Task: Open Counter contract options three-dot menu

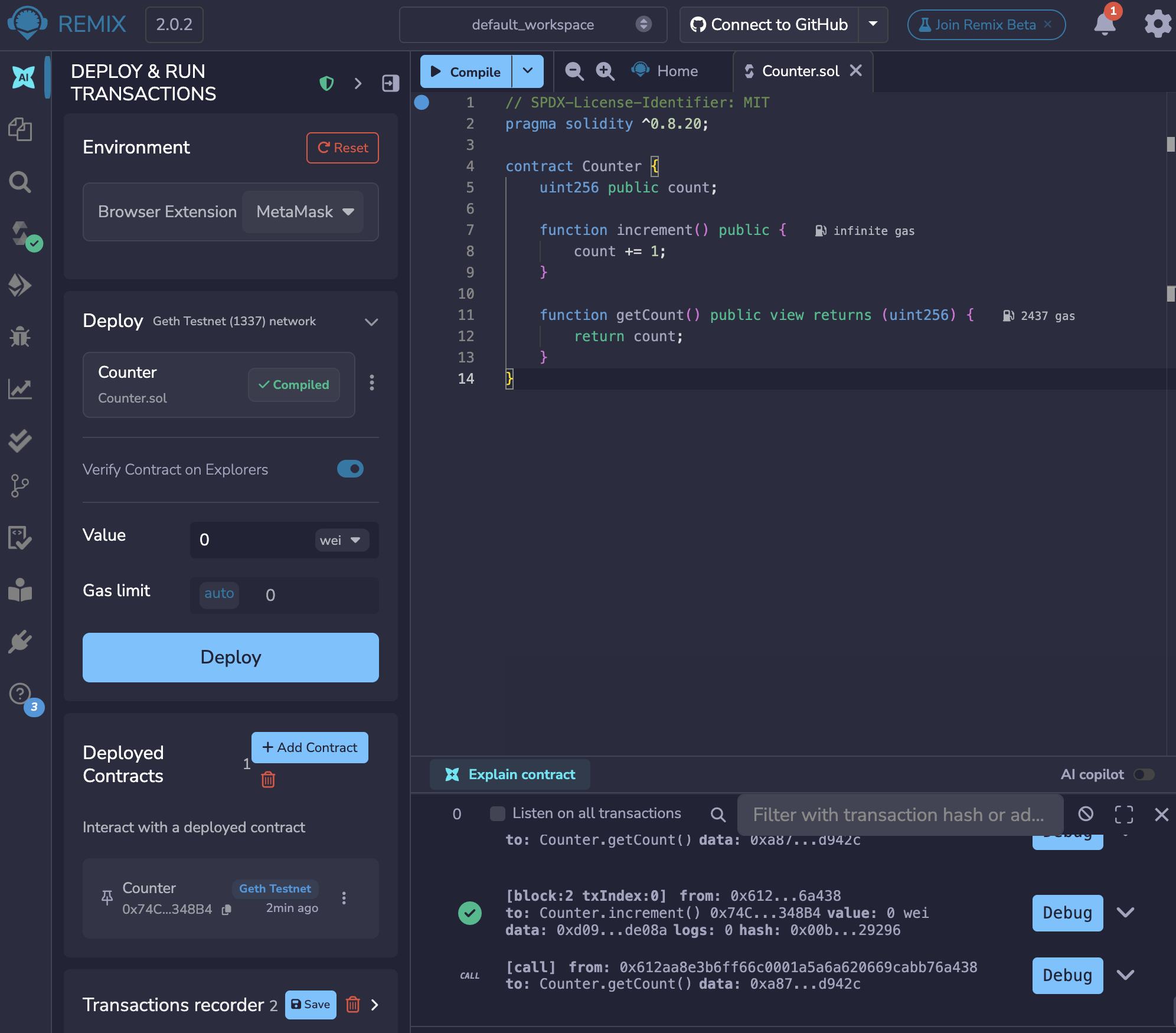Action: [372, 383]
